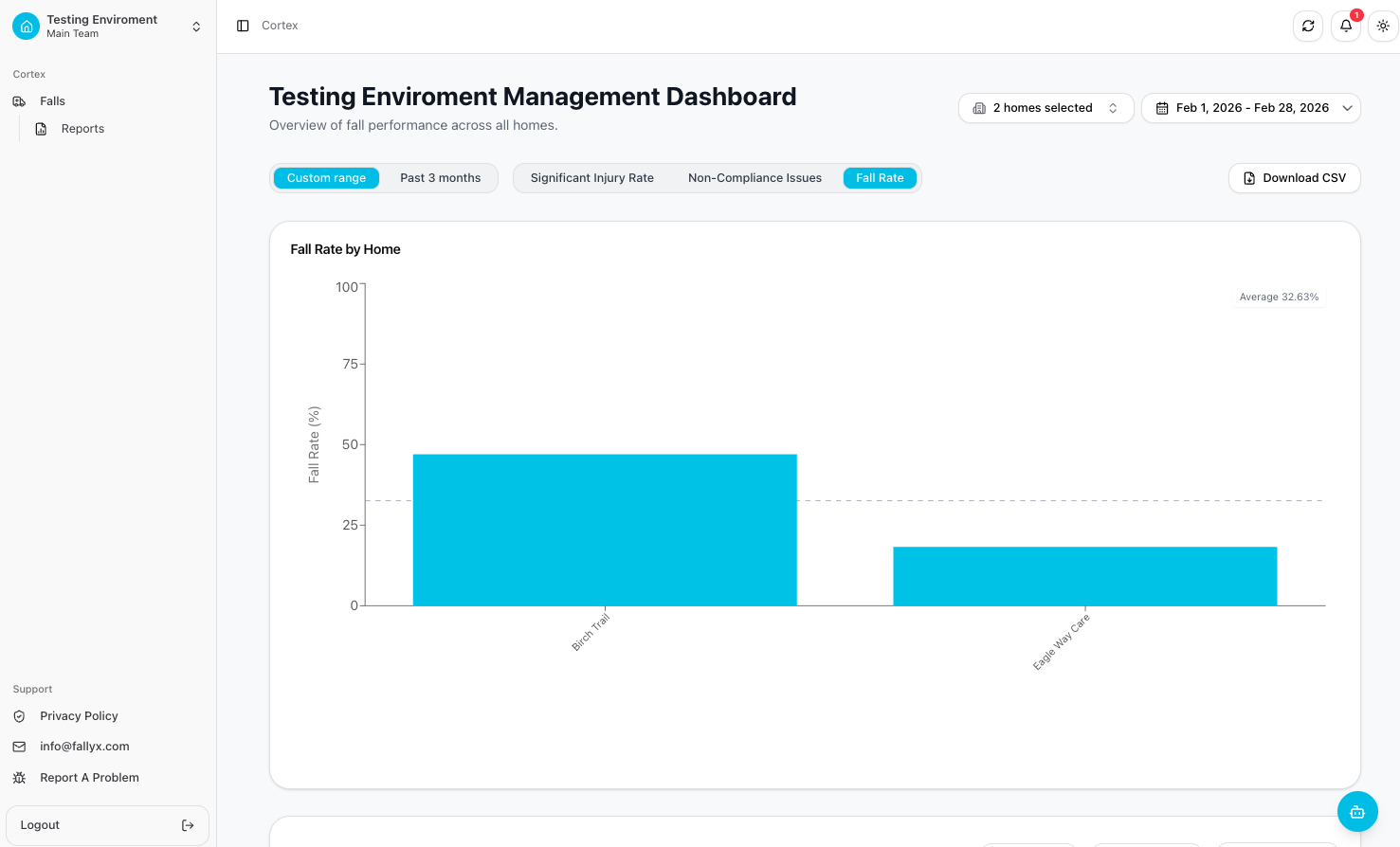Open Reports in the sidebar

pos(82,129)
